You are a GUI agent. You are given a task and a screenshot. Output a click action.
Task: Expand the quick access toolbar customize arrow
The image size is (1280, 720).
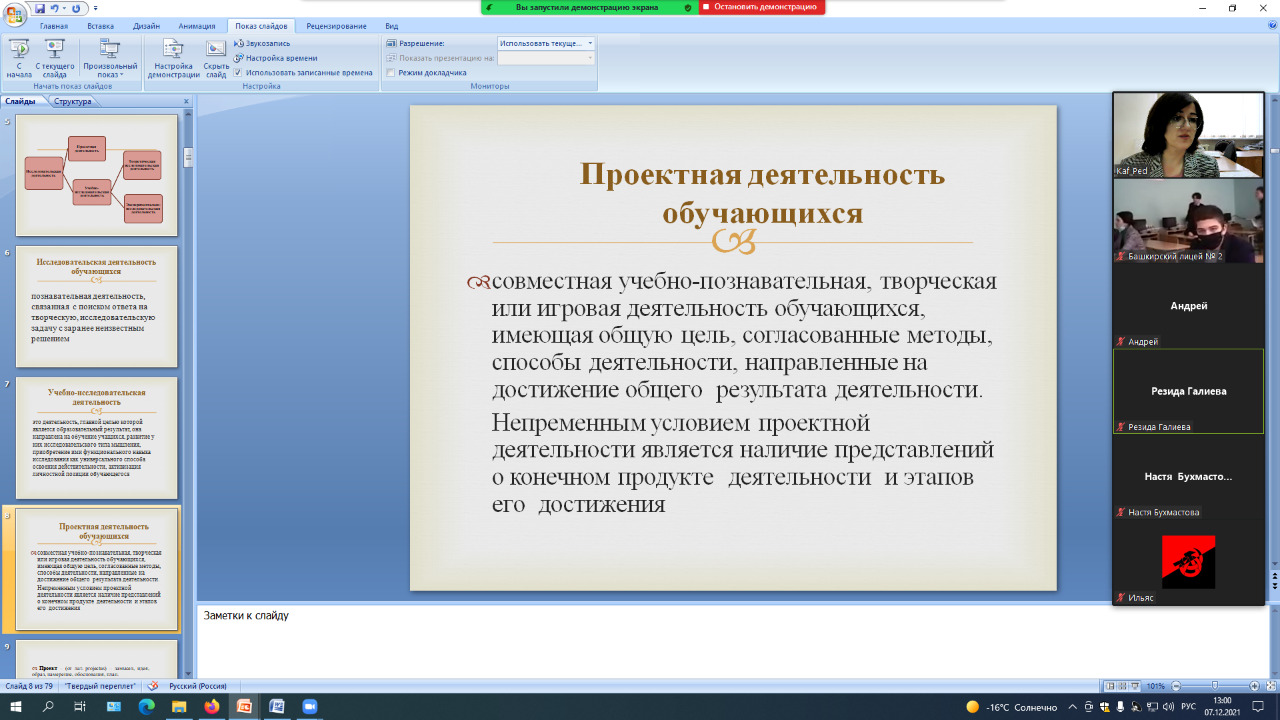click(x=95, y=9)
